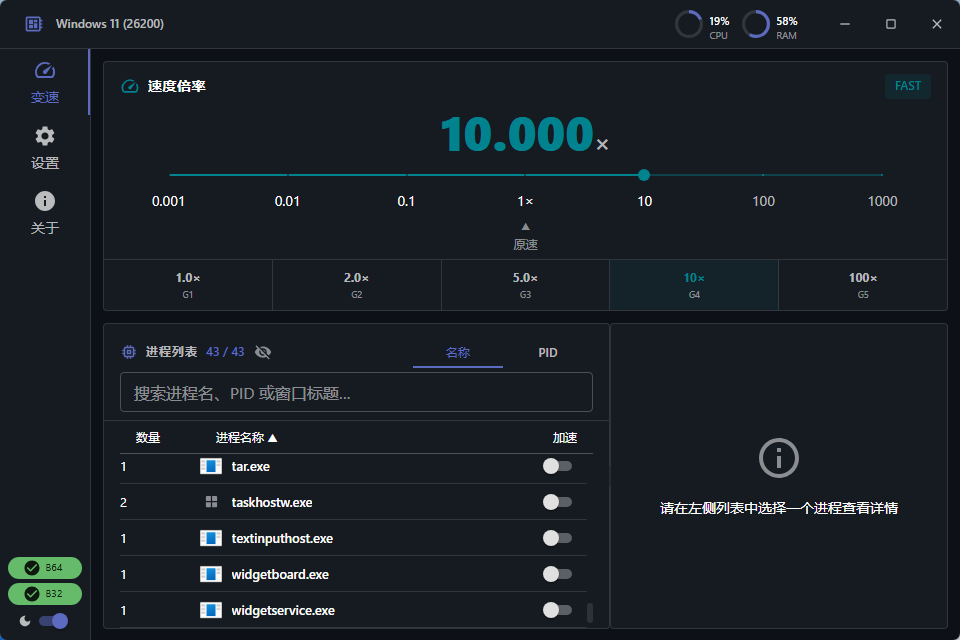
Task: Select the 1.0× G1 preset
Action: tap(188, 285)
